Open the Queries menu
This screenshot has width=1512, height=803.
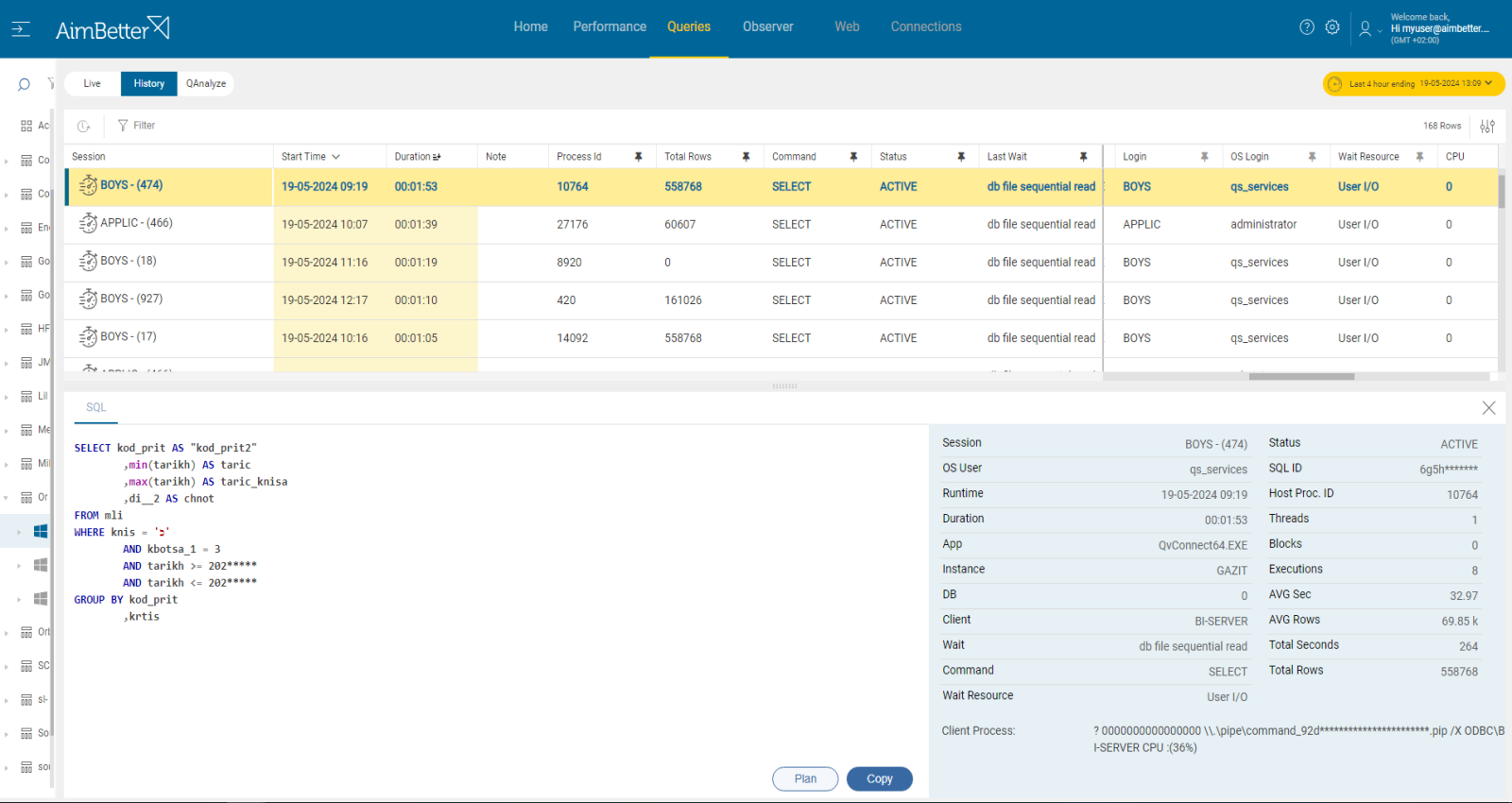(x=689, y=27)
